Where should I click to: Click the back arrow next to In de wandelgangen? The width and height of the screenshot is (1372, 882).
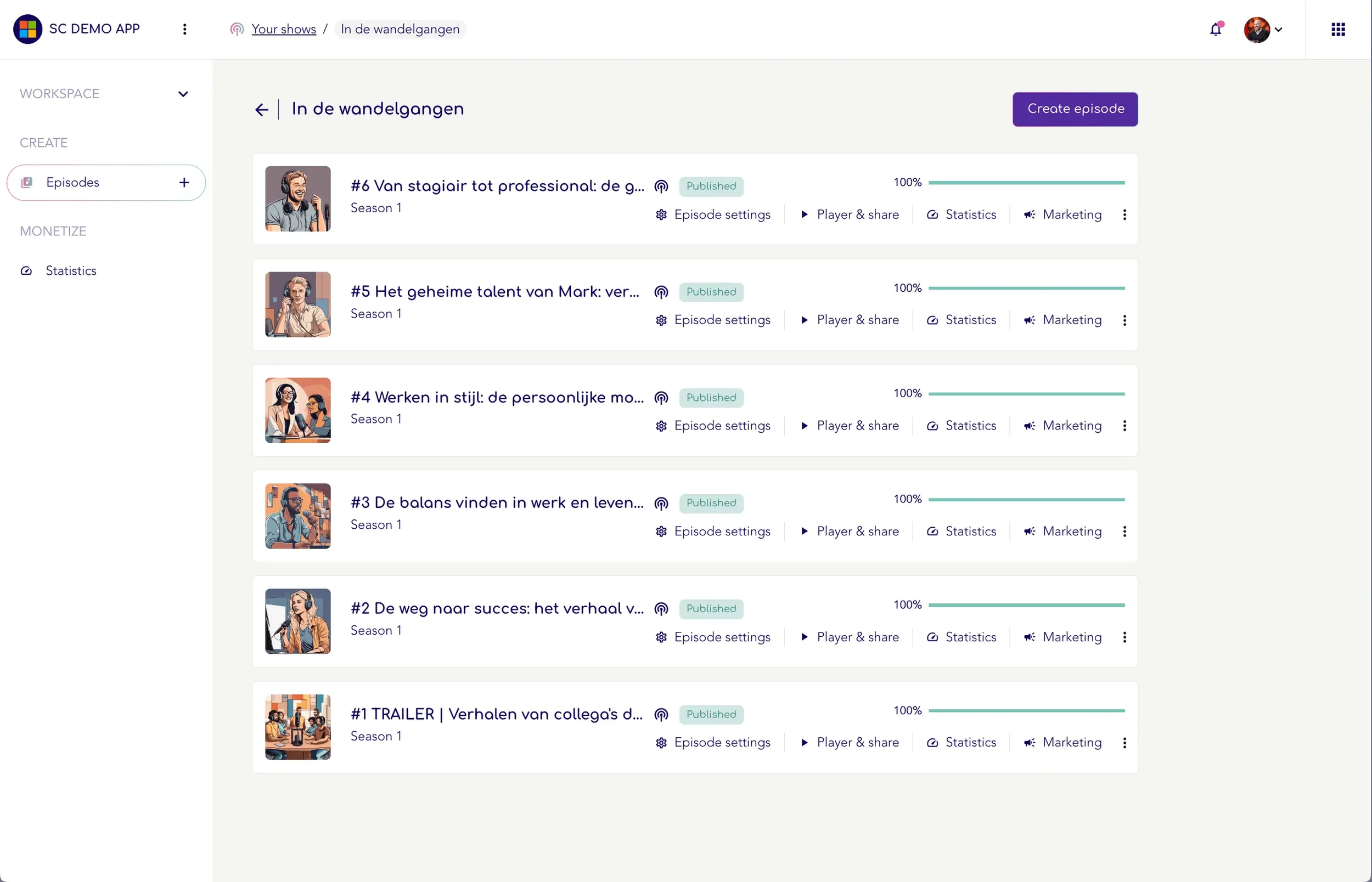(x=262, y=109)
